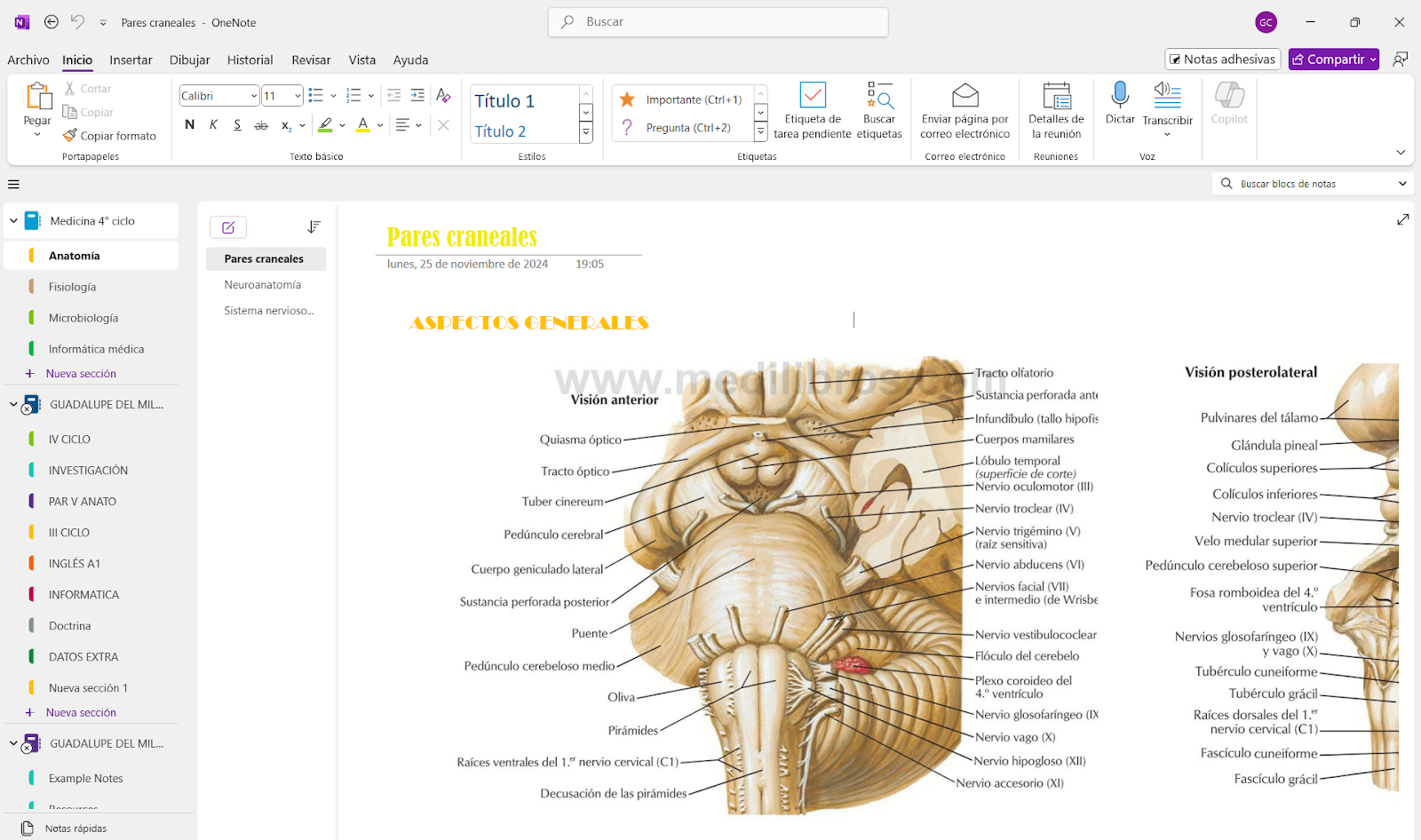
Task: Open the Archivo menu
Action: (28, 59)
